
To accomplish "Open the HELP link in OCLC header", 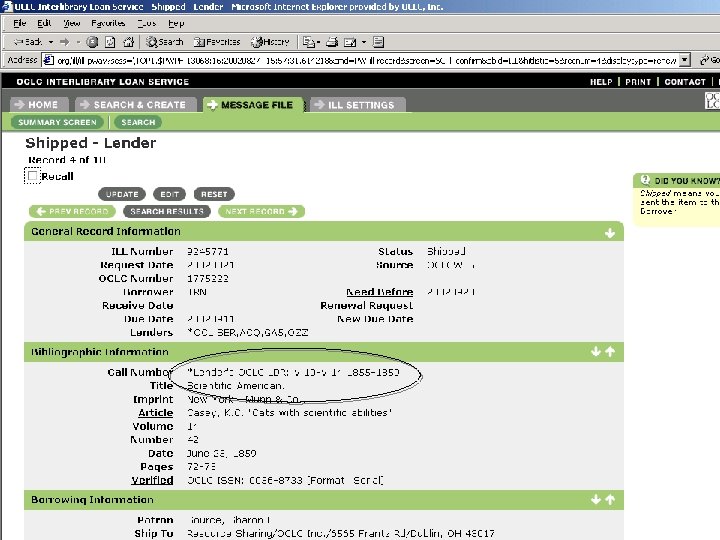I will coord(601,82).
